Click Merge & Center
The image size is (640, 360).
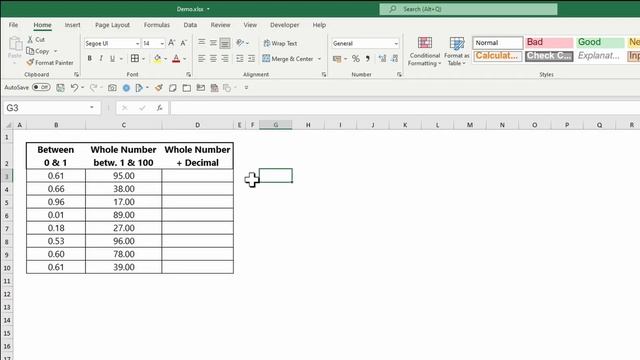point(288,58)
